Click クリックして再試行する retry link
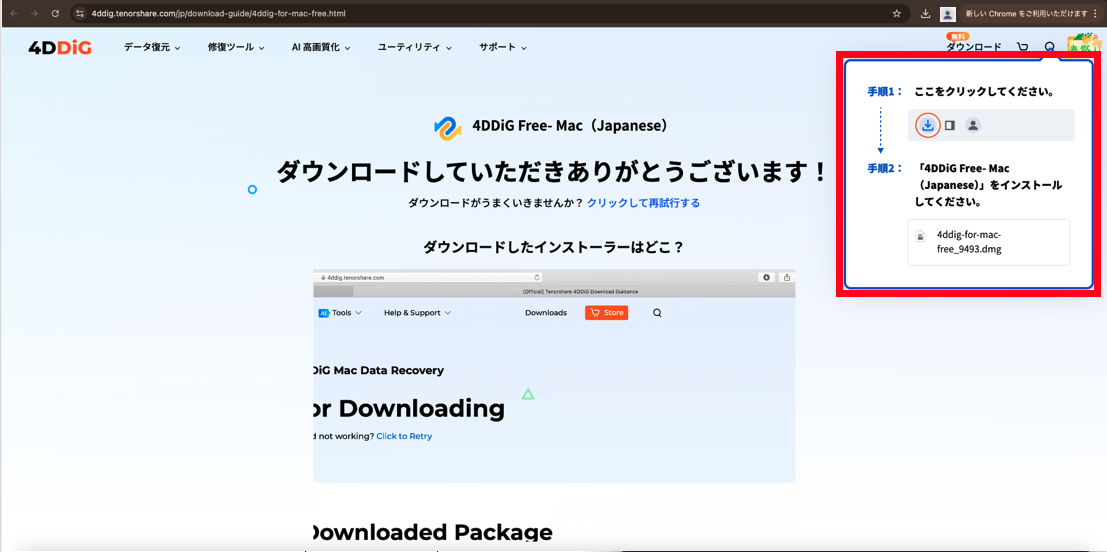The image size is (1107, 552). coord(643,203)
